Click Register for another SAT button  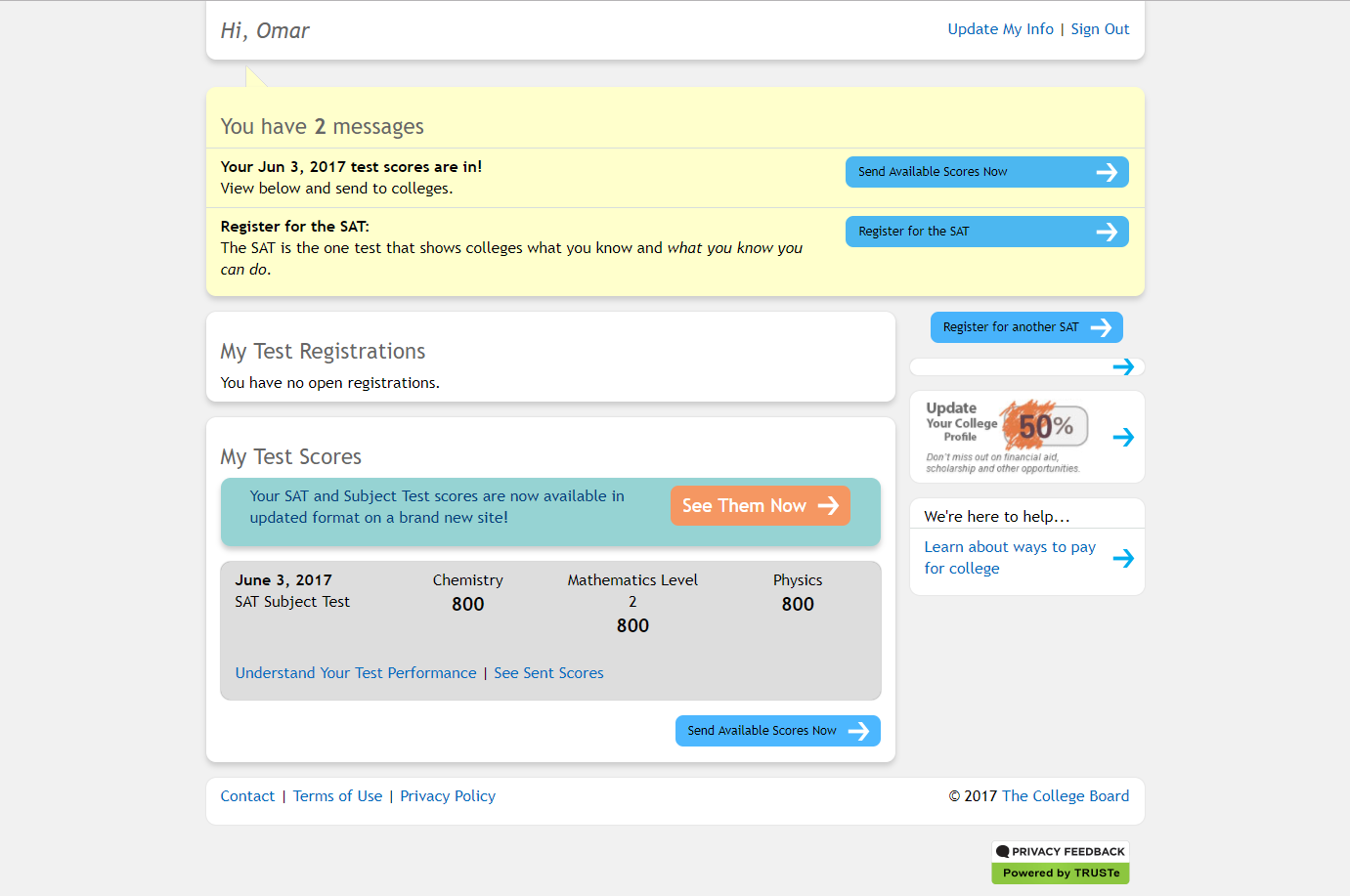[1025, 327]
